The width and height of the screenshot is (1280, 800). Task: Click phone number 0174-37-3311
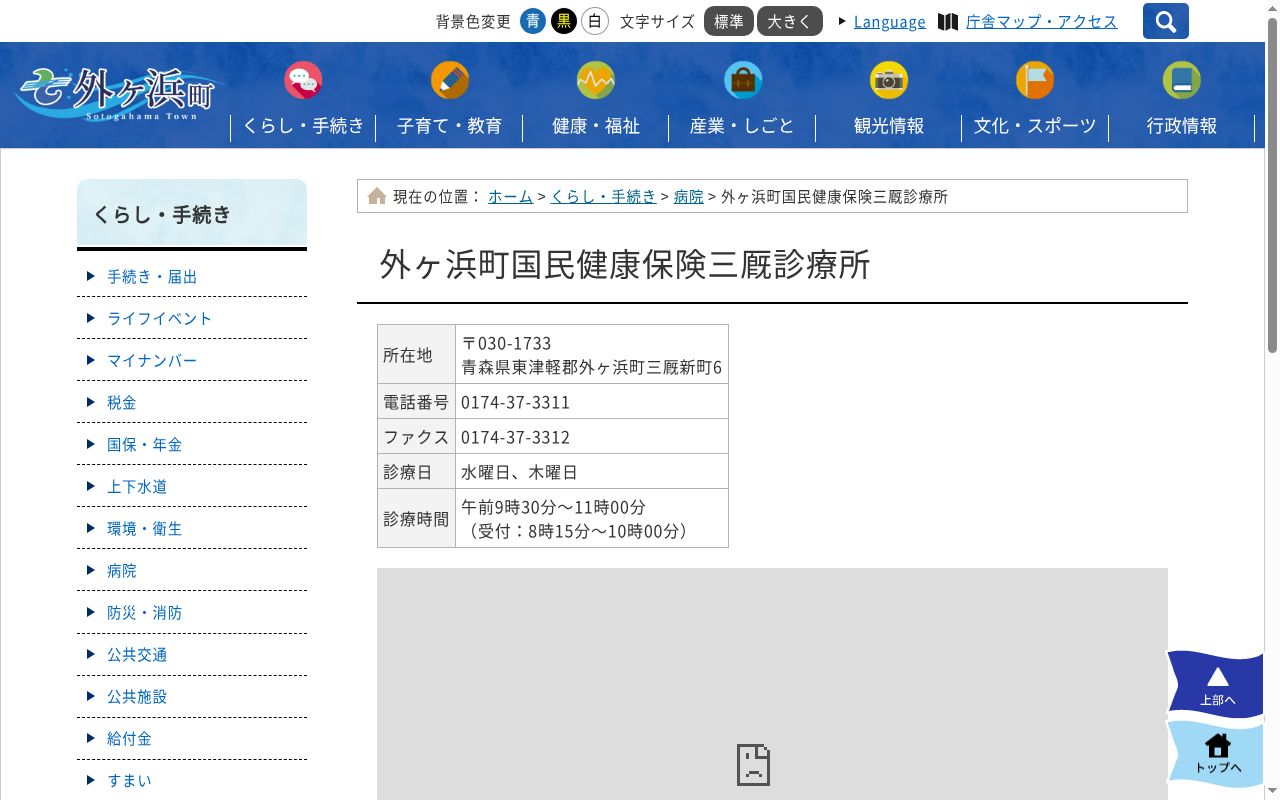click(515, 402)
